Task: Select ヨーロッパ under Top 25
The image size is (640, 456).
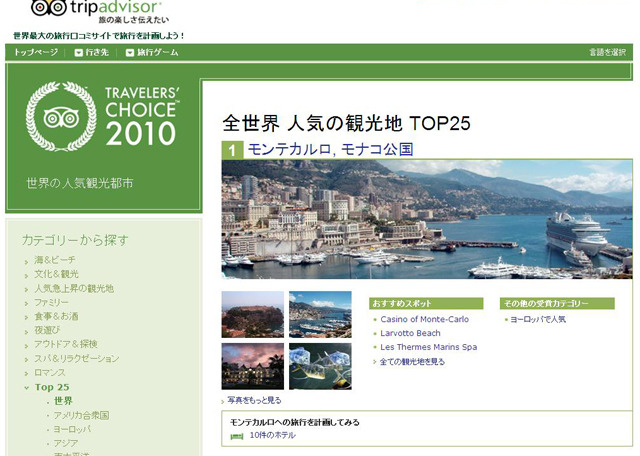Action: pyautogui.click(x=72, y=429)
